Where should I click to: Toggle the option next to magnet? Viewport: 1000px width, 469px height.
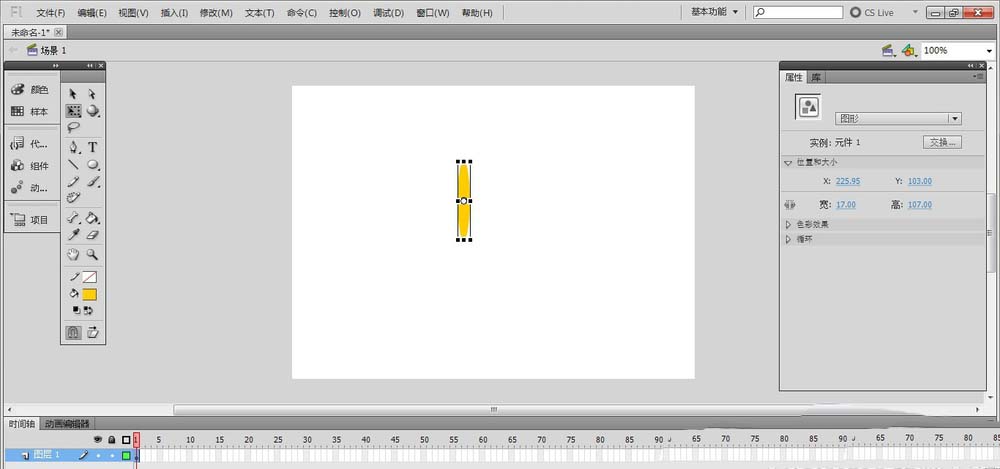pyautogui.click(x=92, y=332)
